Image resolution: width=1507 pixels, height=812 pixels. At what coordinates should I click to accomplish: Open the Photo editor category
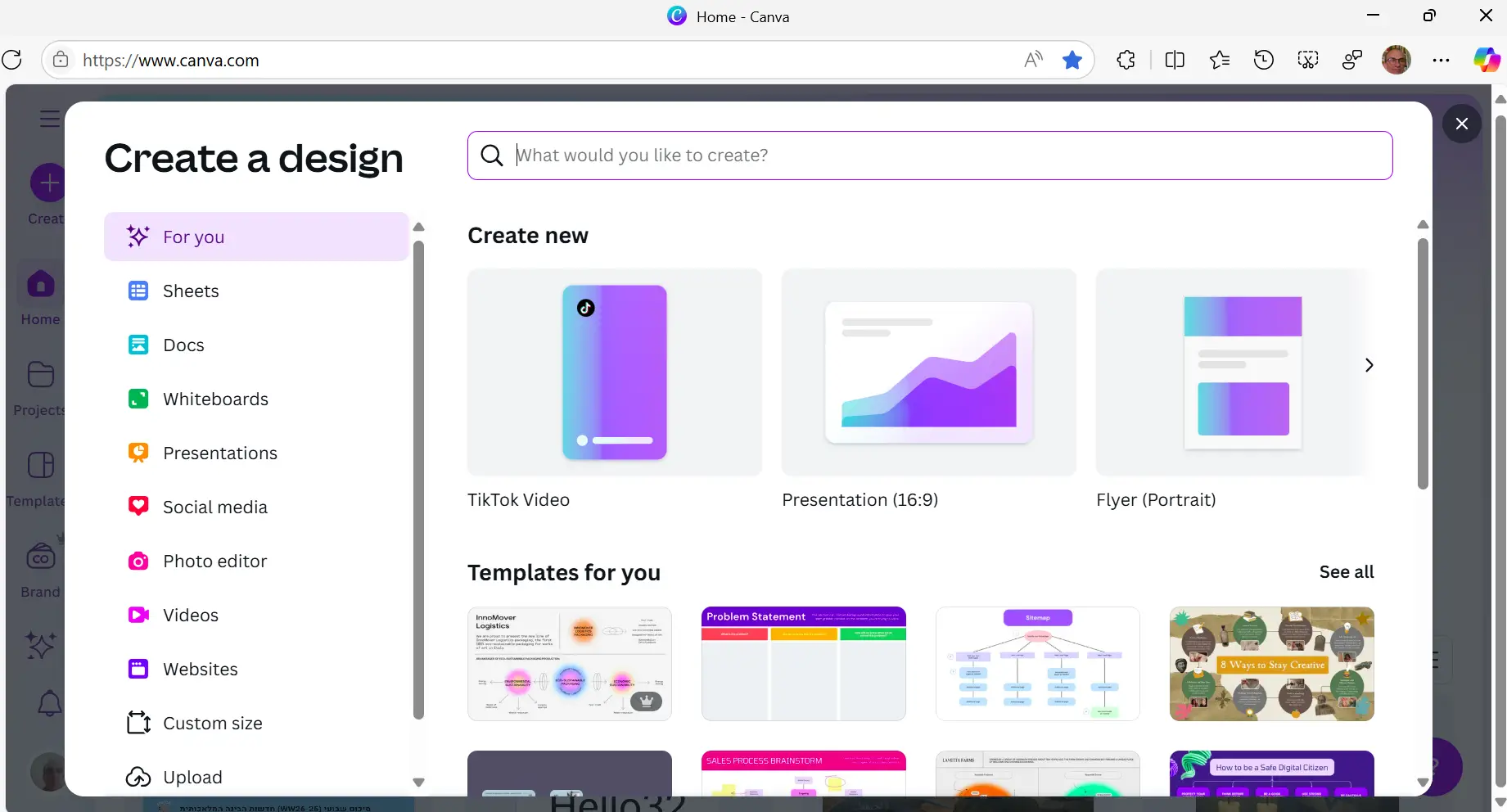256,561
